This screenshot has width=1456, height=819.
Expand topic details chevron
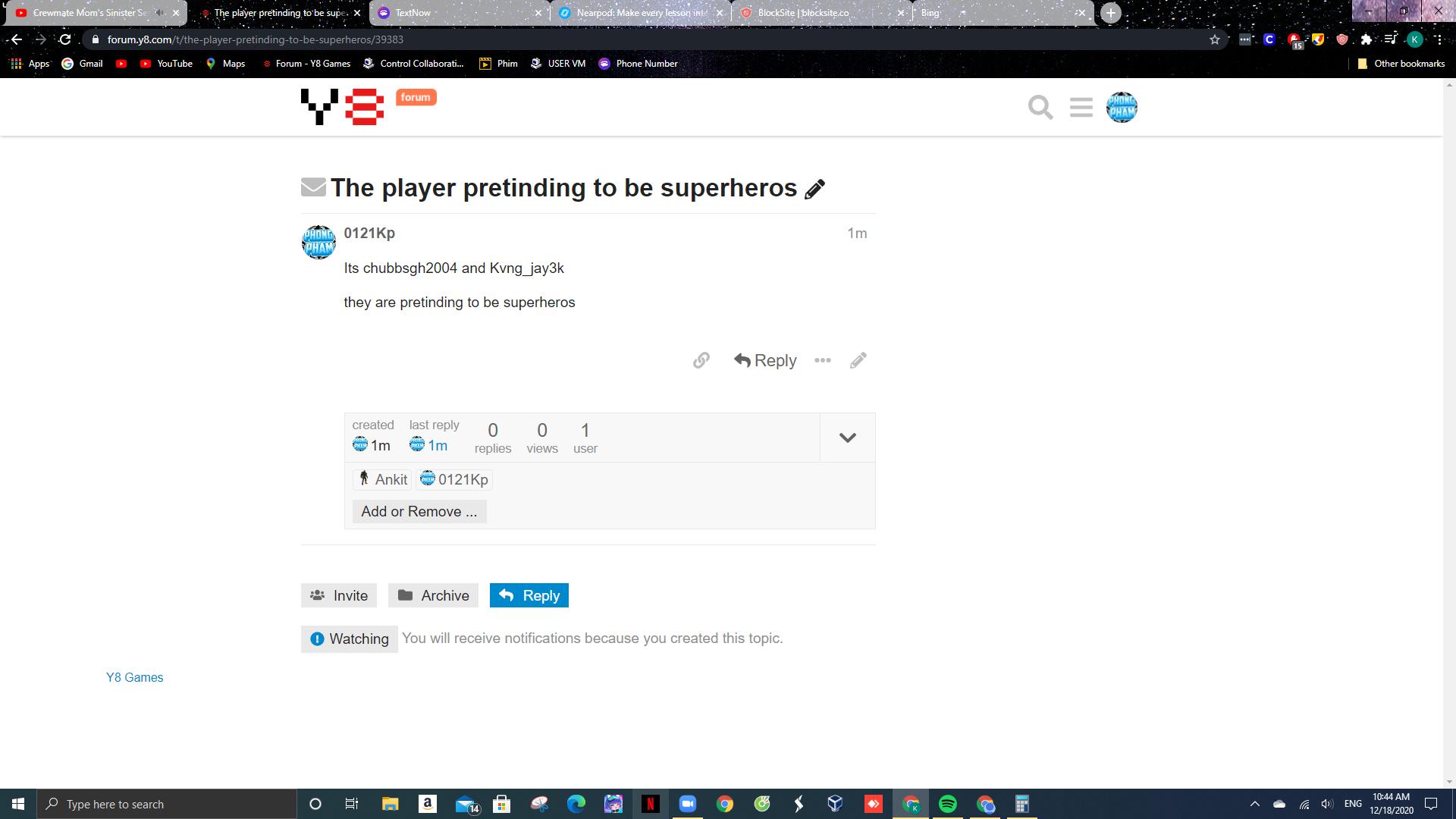coord(848,438)
